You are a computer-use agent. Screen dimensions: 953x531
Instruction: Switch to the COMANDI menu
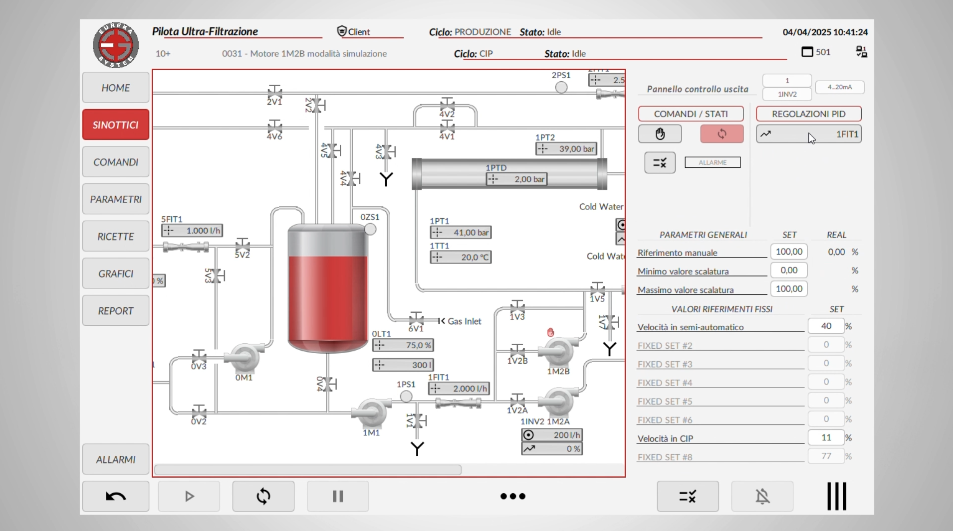(x=116, y=162)
